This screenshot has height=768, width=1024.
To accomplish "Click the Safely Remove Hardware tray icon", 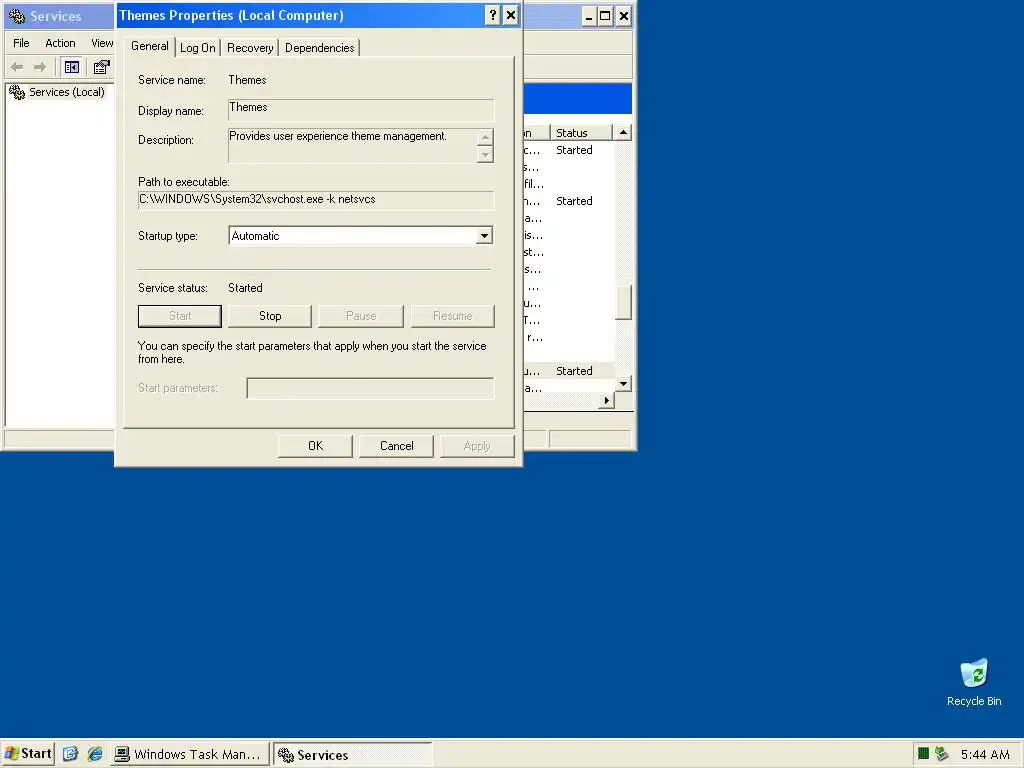I will point(941,754).
